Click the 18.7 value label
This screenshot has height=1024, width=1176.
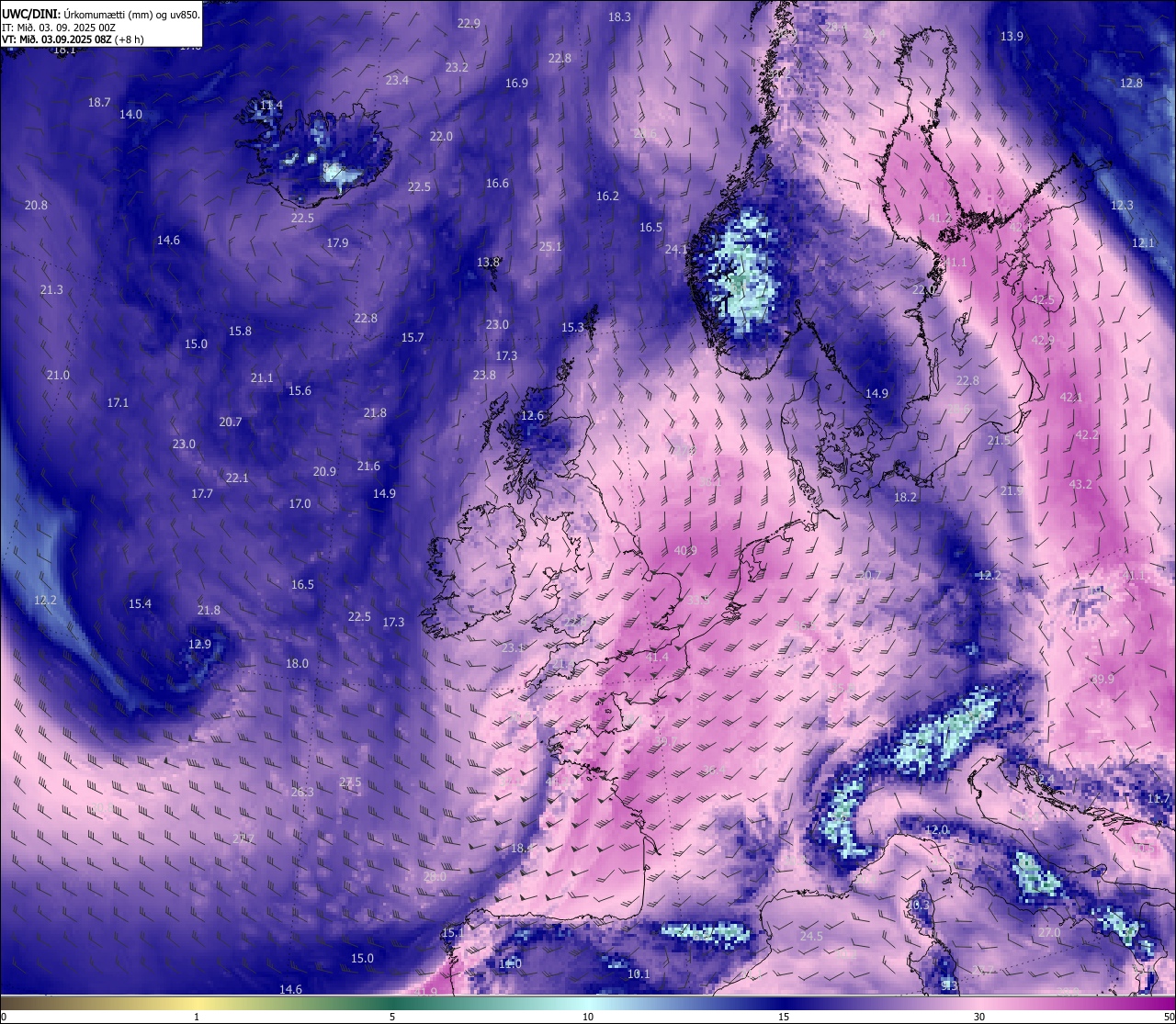[99, 102]
